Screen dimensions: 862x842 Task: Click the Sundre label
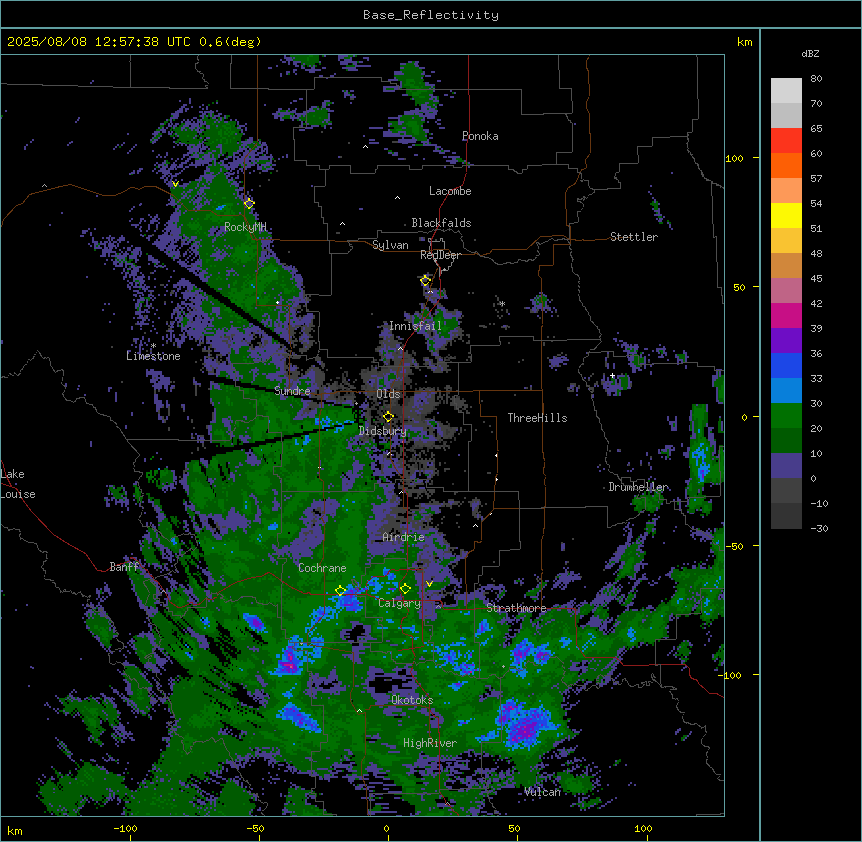click(x=292, y=391)
